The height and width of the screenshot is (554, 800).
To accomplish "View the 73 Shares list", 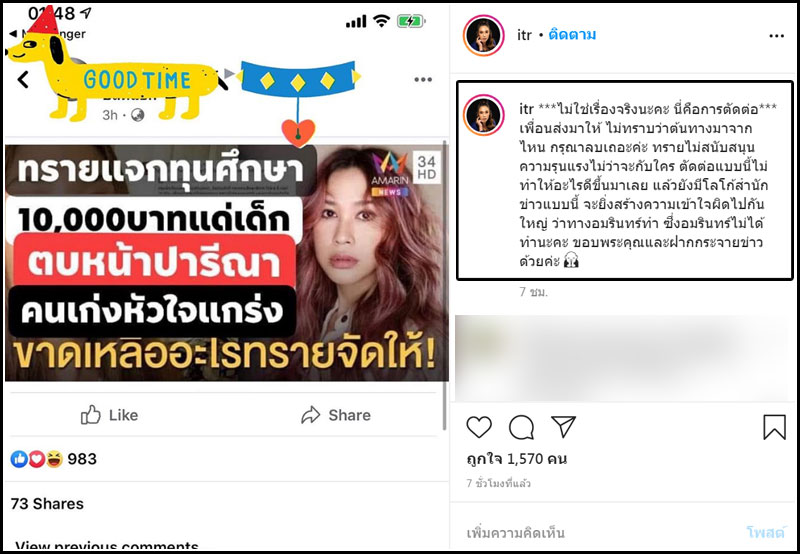I will pos(47,503).
